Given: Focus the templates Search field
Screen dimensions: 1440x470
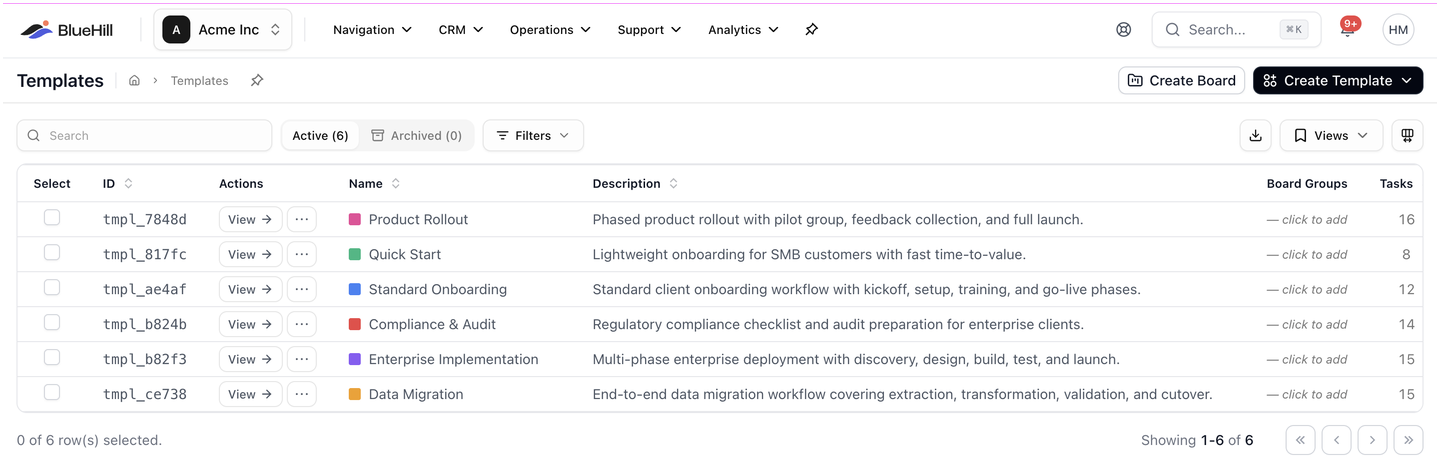Looking at the screenshot, I should [144, 136].
